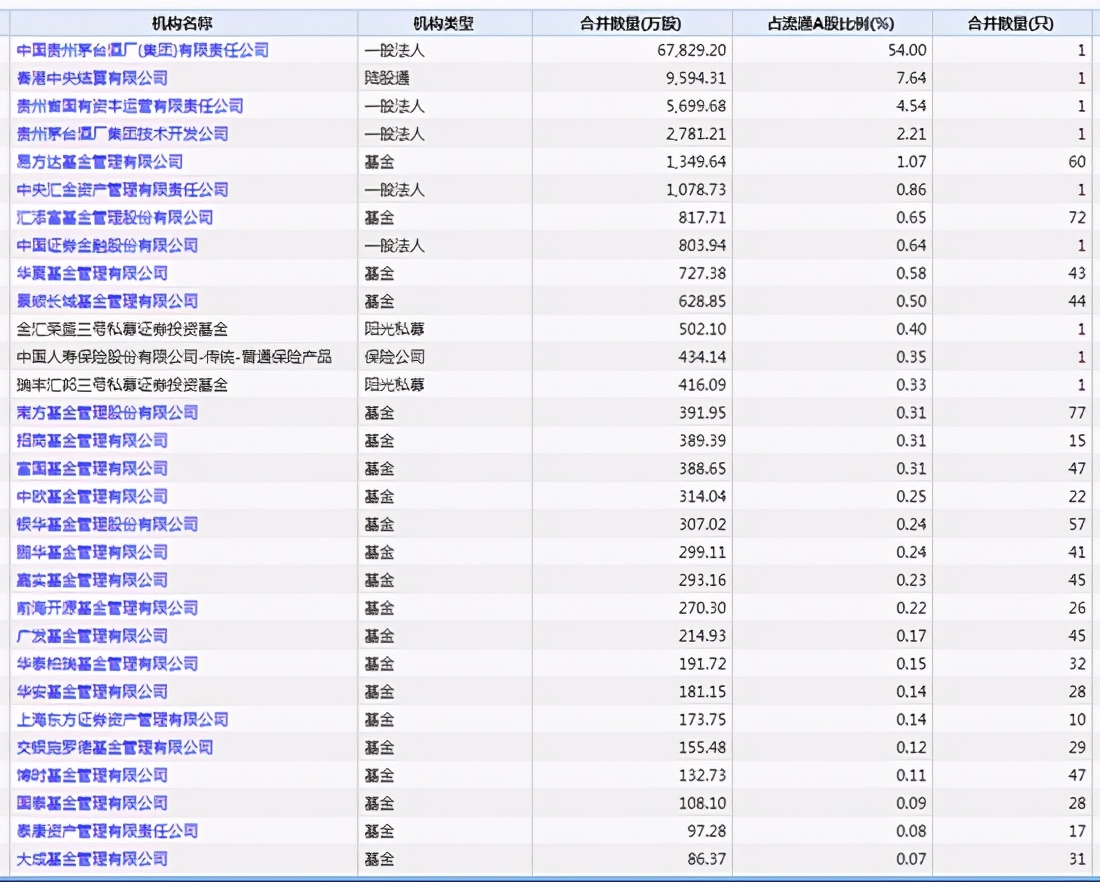Select the 金汇荣盛三号私募证券投资基金 row name
This screenshot has width=1100, height=882.
tap(122, 329)
